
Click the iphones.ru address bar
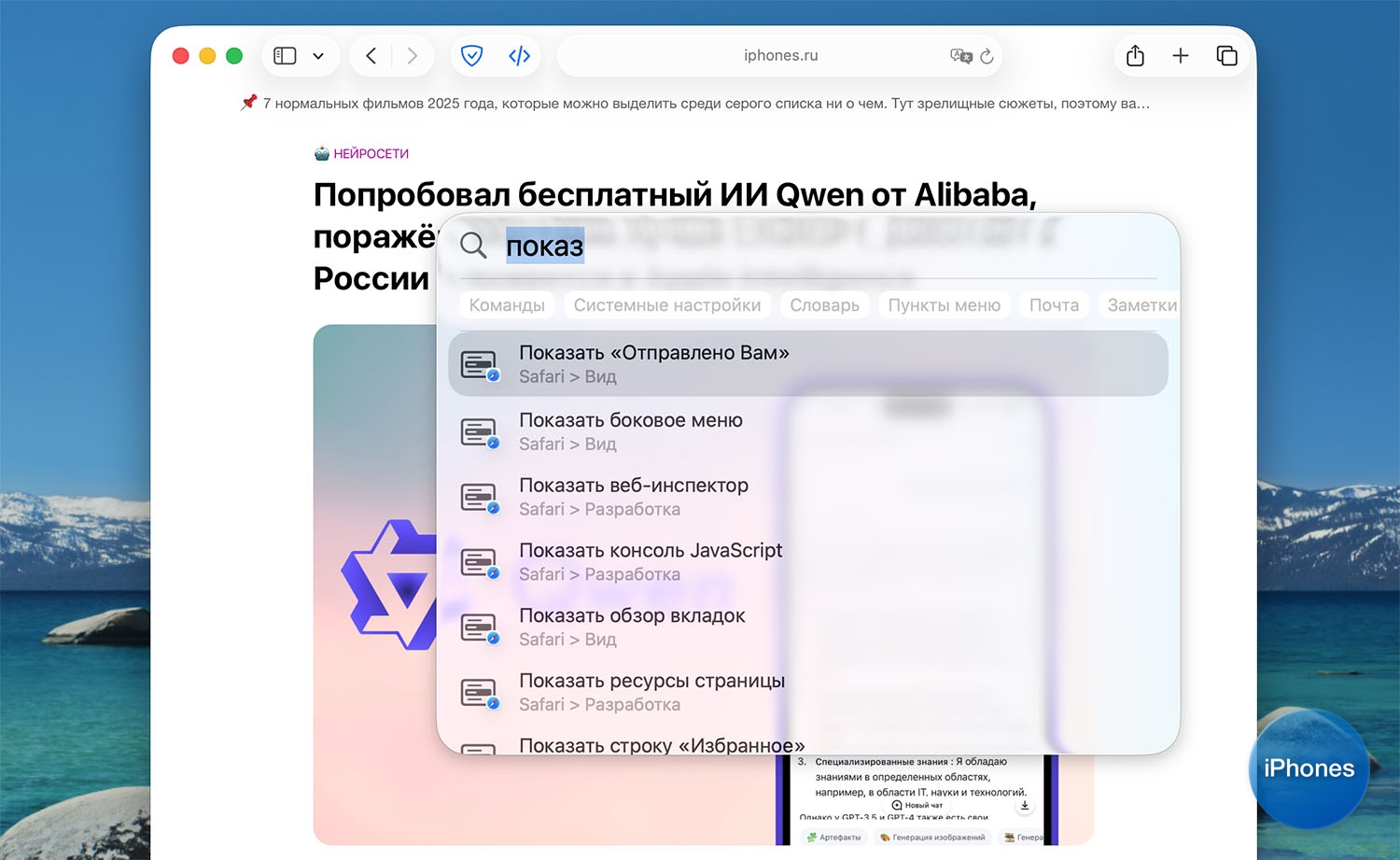coord(780,56)
